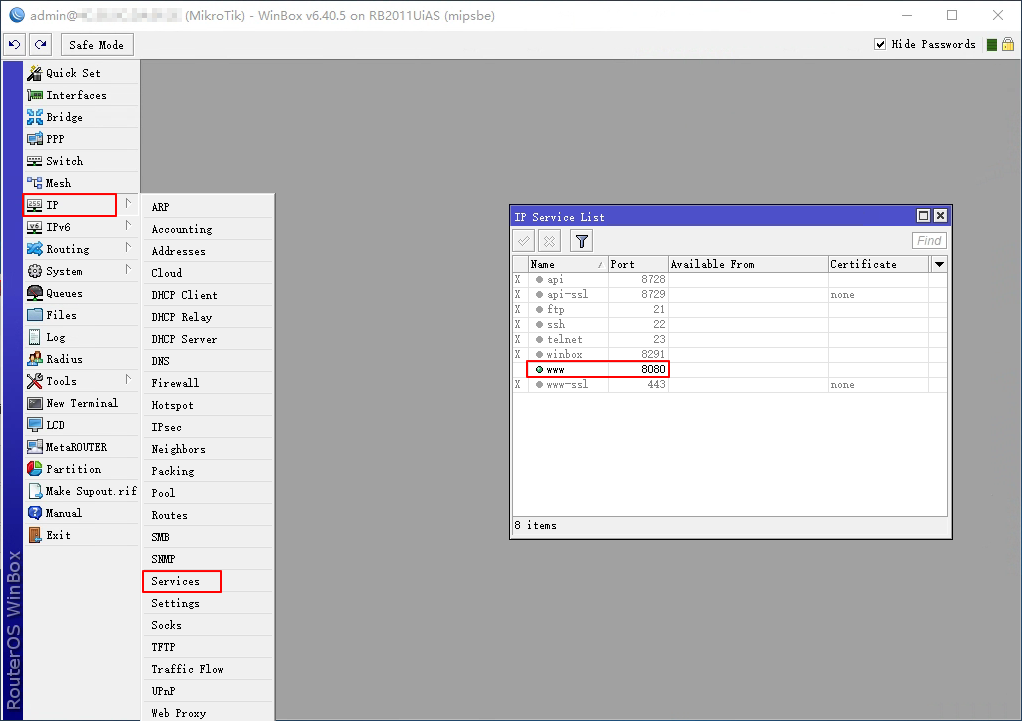Click the Switch icon in sidebar
The width and height of the screenshot is (1022, 721).
click(35, 161)
